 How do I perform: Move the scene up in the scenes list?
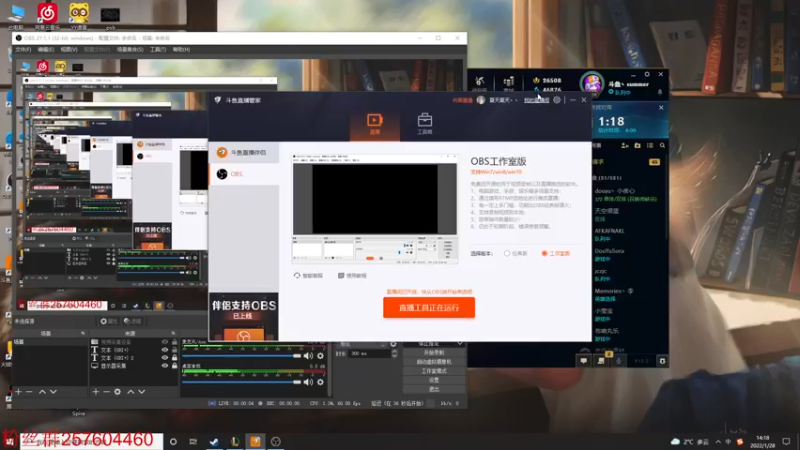pos(42,392)
